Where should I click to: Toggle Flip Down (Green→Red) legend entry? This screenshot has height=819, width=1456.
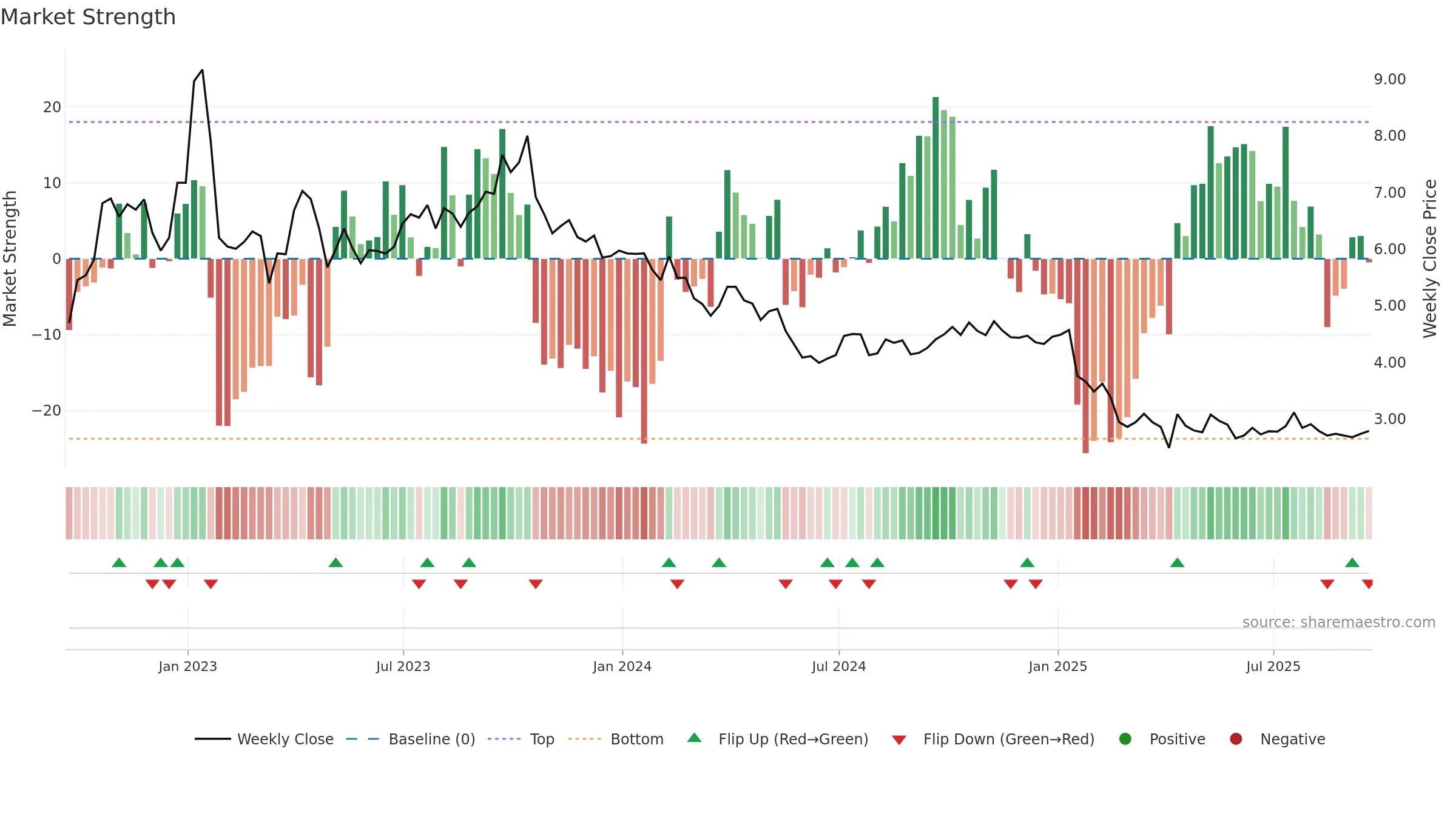click(993, 739)
